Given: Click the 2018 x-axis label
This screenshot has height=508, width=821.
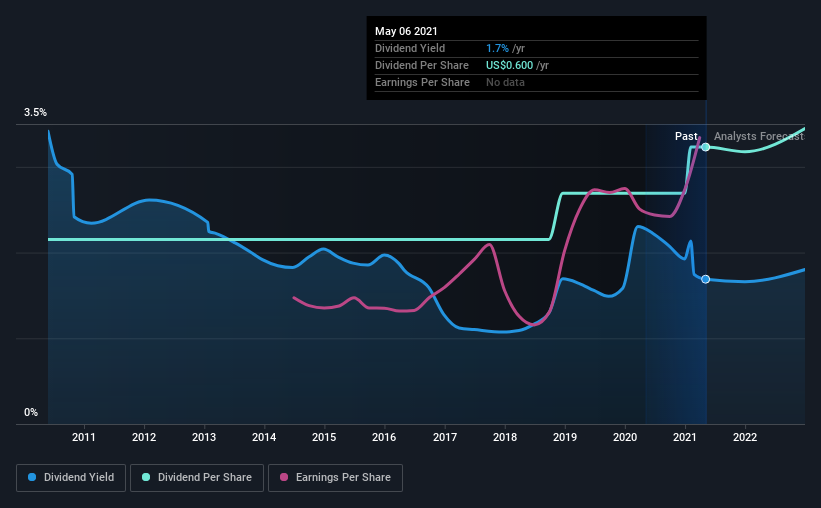Looking at the screenshot, I should click(505, 437).
